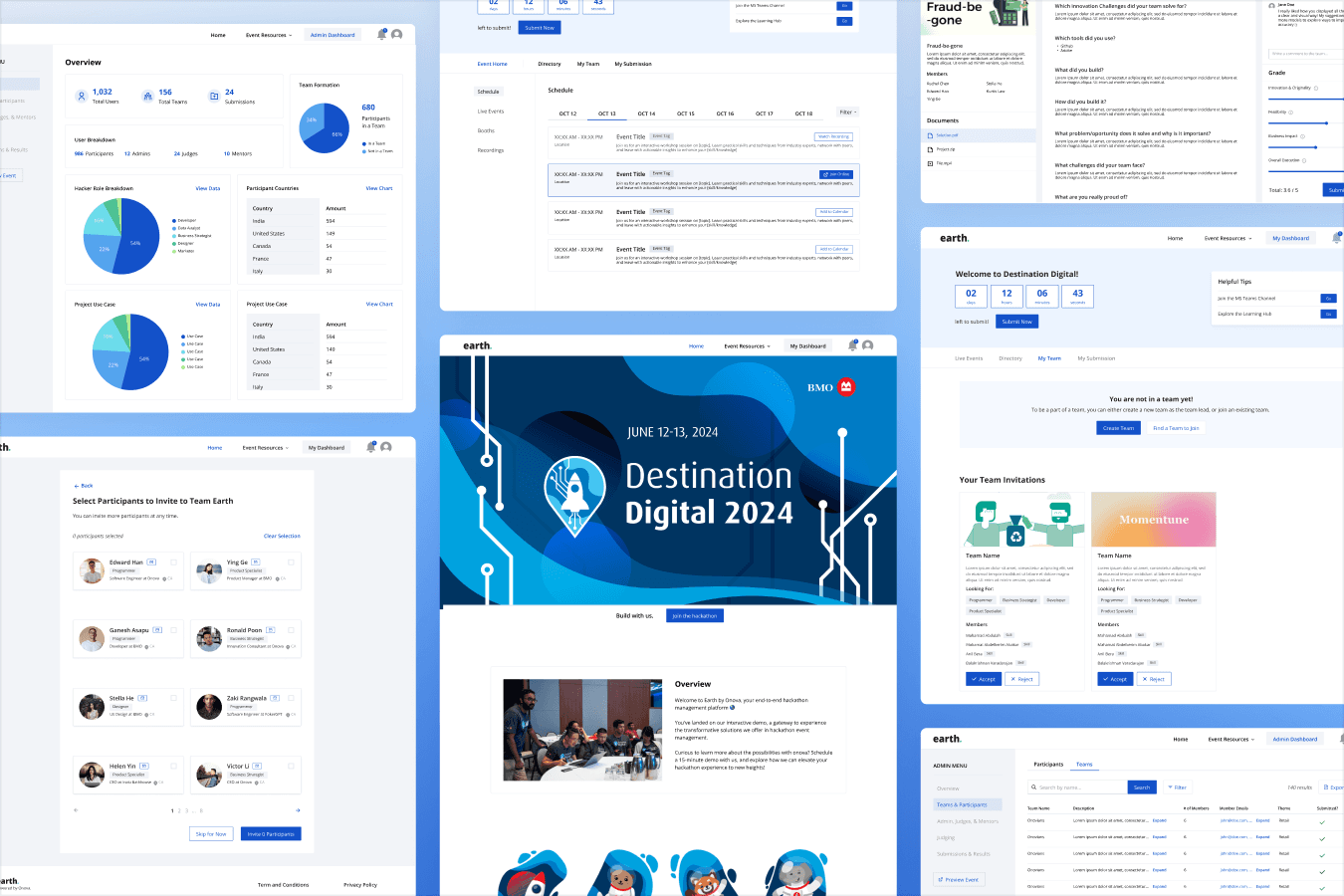Viewport: 1344px width, 896px height.
Task: Switch to Participants tab in admin Teams window
Action: point(1048,765)
